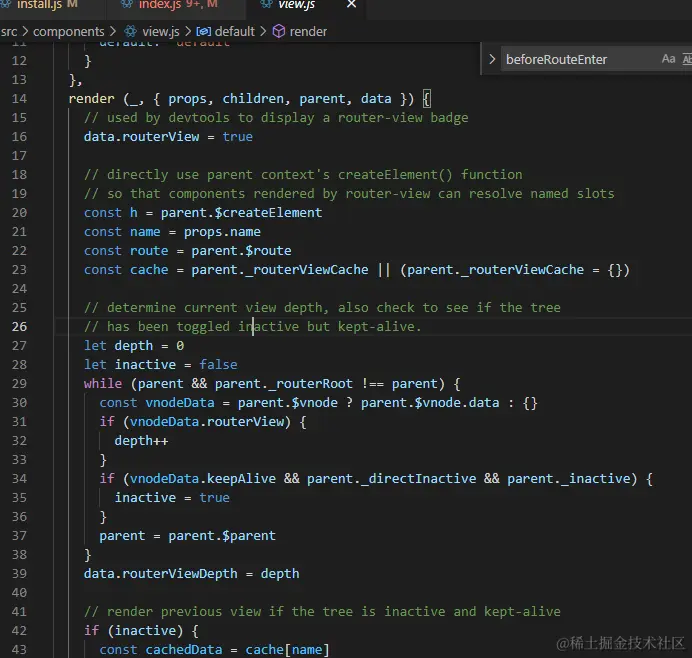Click 'inactive = true' on line 35
Screen dimensions: 692x658
pyautogui.click(x=172, y=498)
